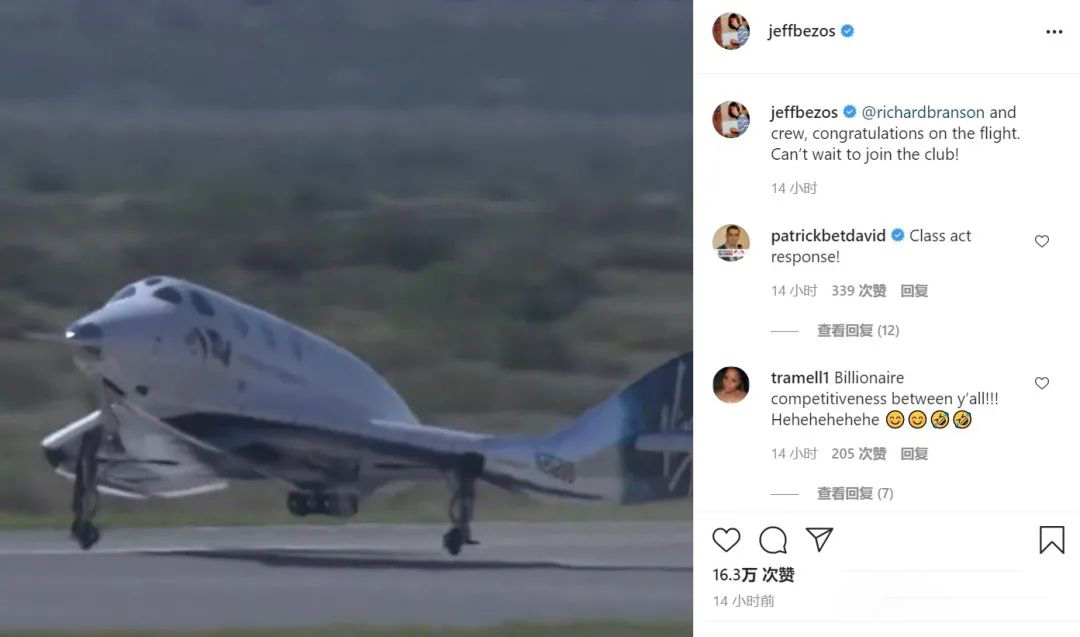Image resolution: width=1080 pixels, height=637 pixels.
Task: Open the @richardbranson mention link
Action: coord(923,112)
